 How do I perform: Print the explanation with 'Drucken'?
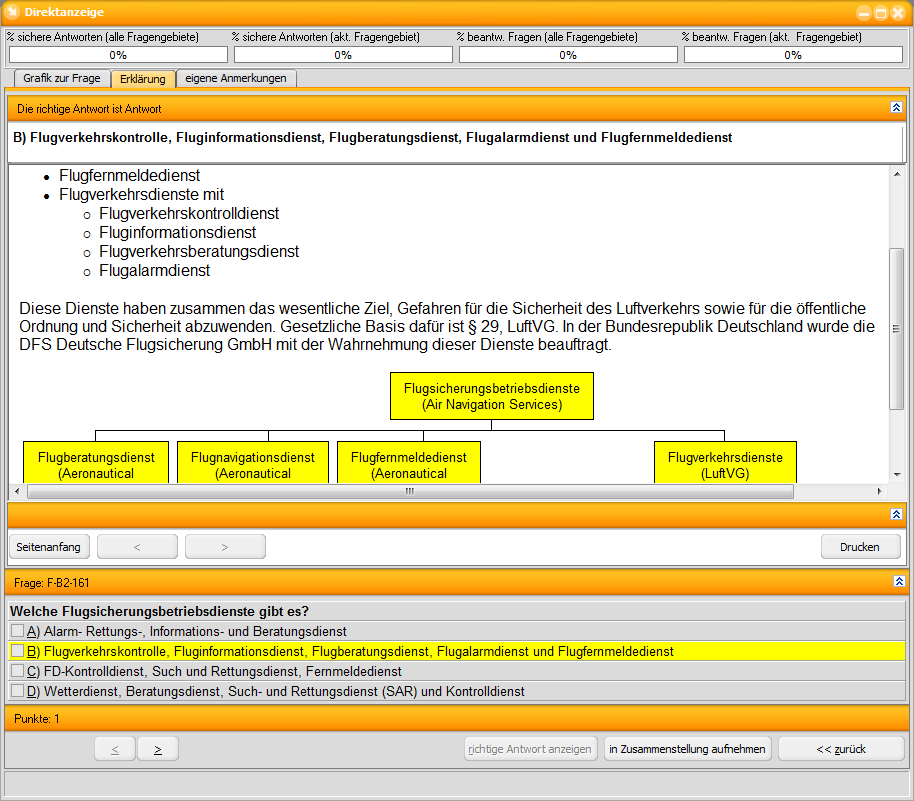tap(860, 547)
